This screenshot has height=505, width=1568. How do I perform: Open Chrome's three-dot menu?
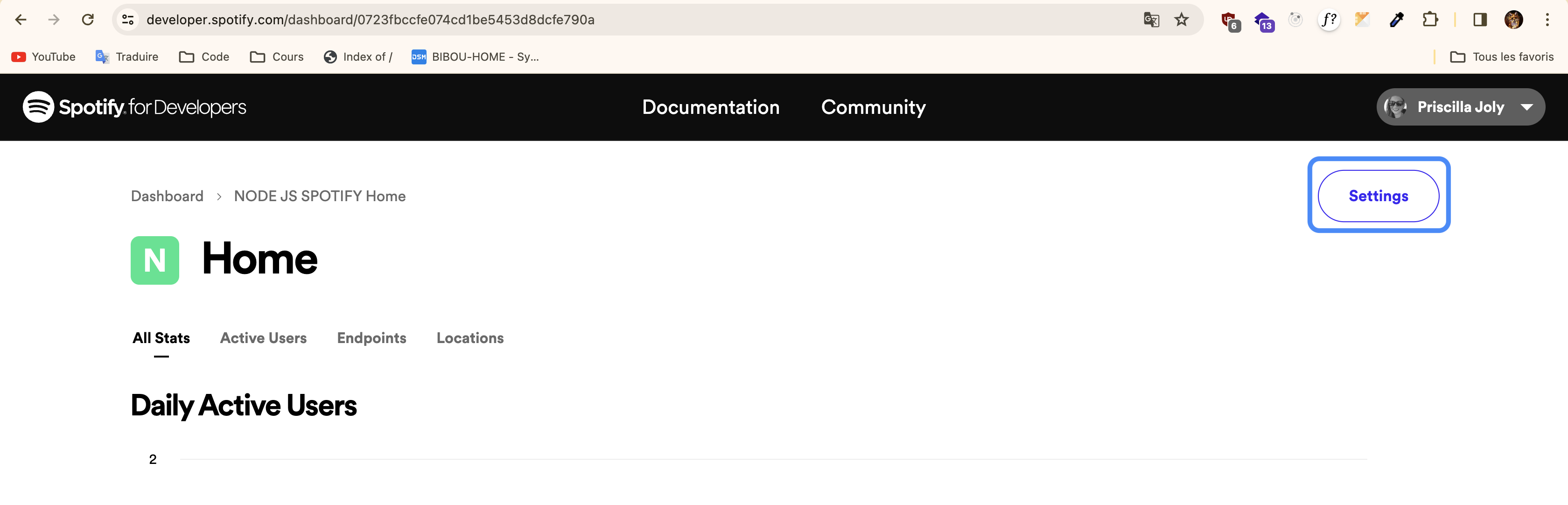(1547, 20)
